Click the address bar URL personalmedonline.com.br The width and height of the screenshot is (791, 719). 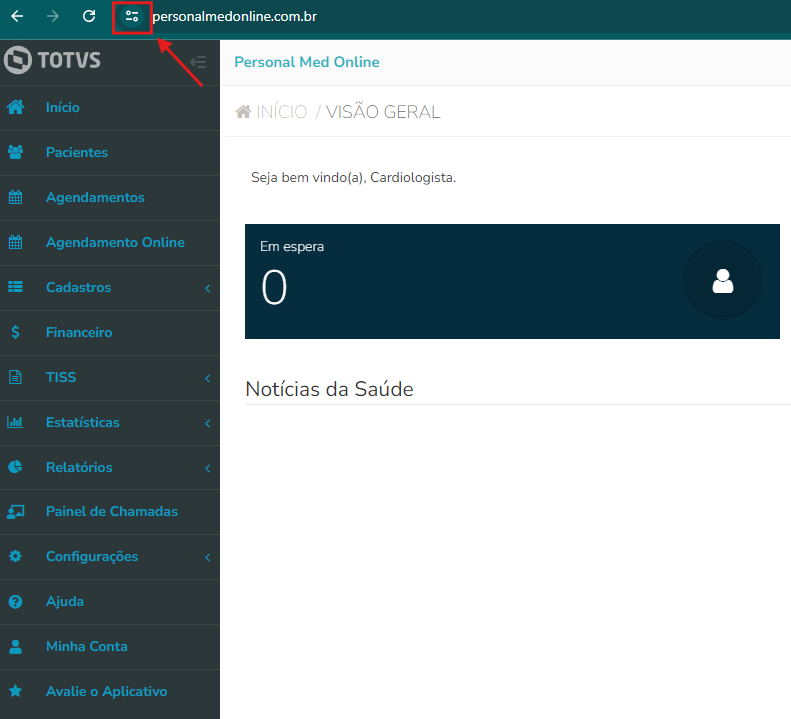tap(235, 16)
